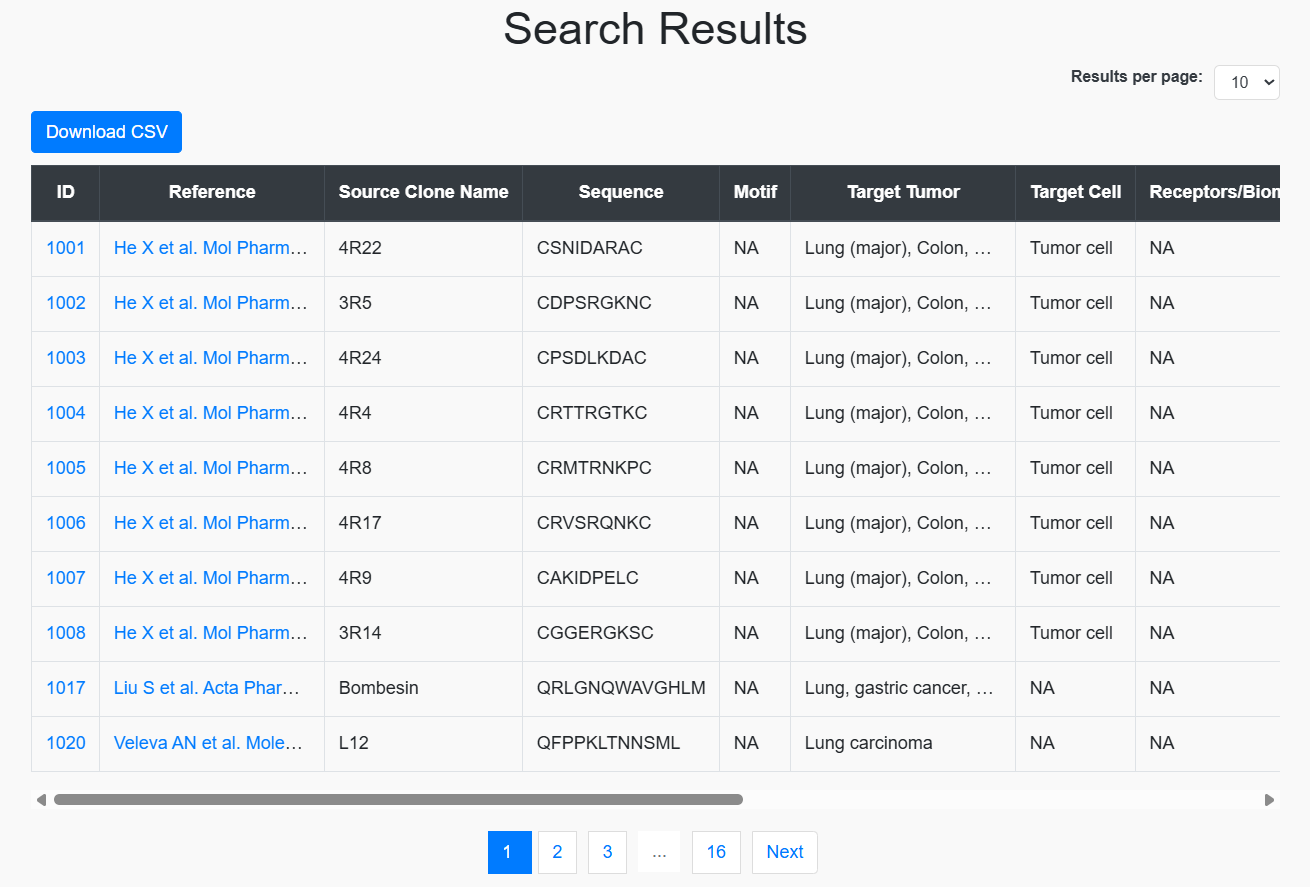Click the Target Tumor column header
This screenshot has width=1310, height=887.
click(x=902, y=192)
